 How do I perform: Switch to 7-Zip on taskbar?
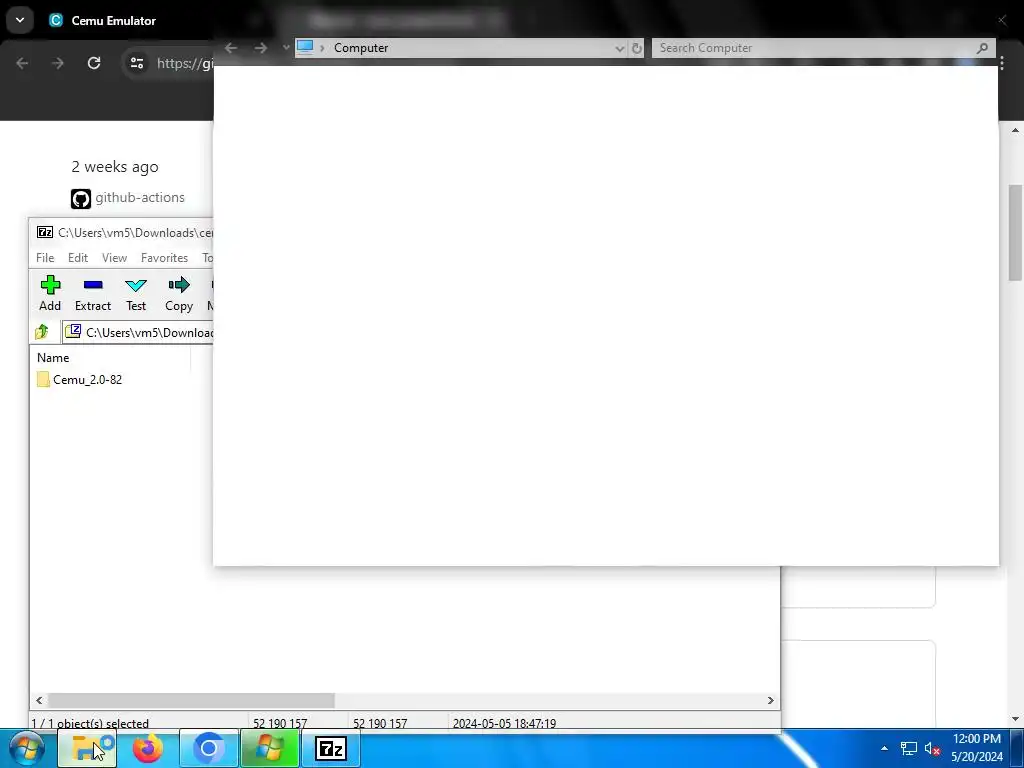[330, 748]
